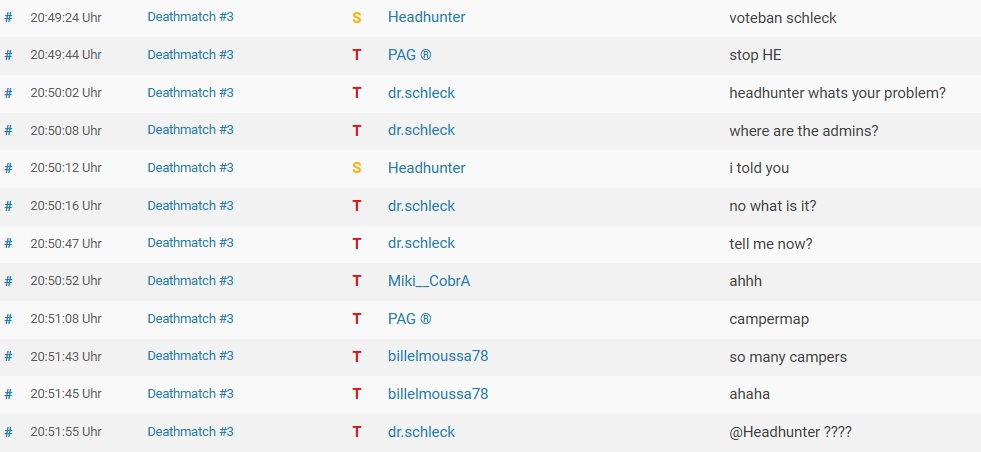Click the # anchor beside 20:50:02 Uhr
Screen dimensions: 981x452
pos(8,93)
